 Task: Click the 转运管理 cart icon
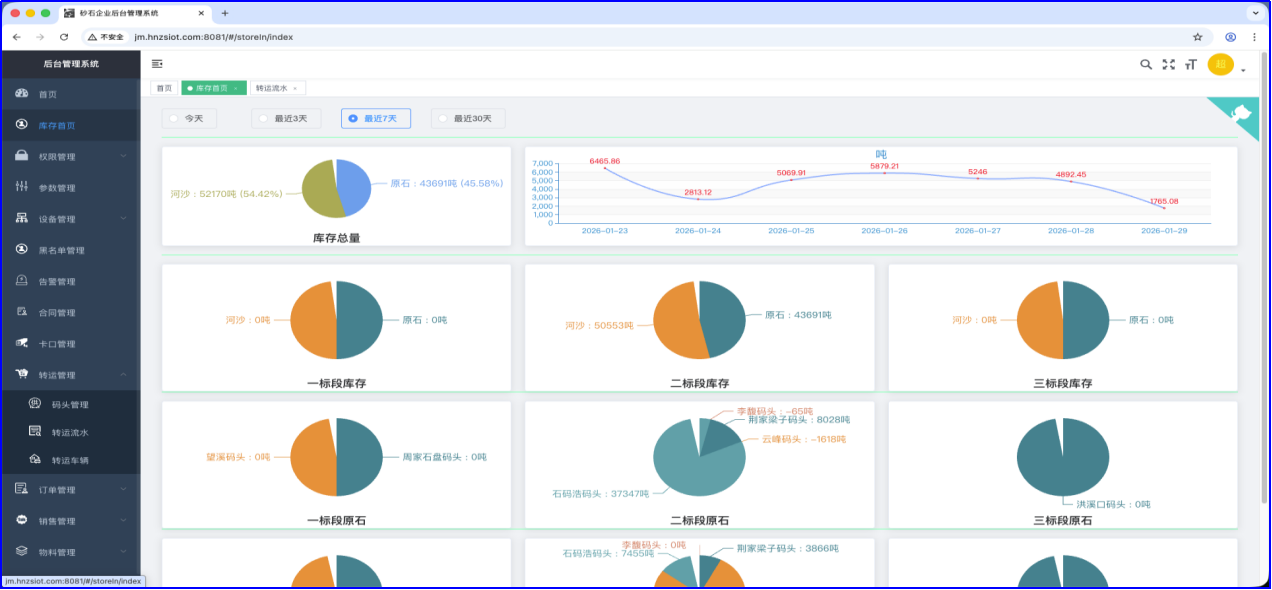click(x=22, y=374)
